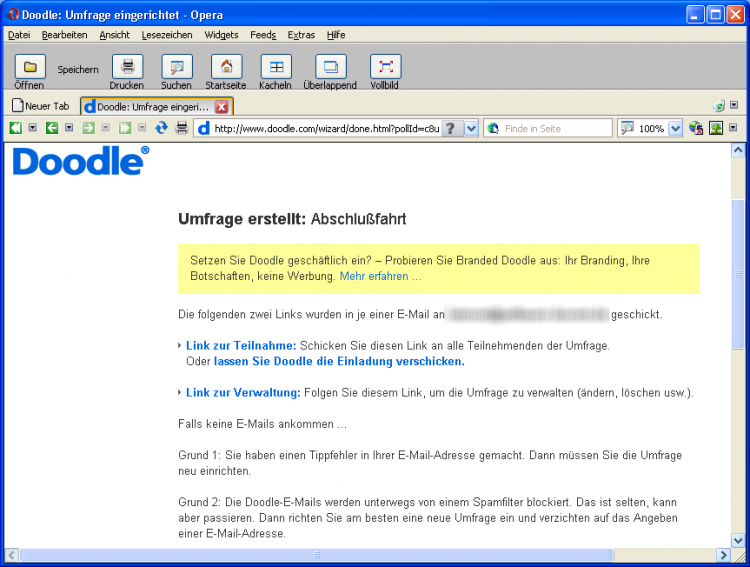Screen dimensions: 750x567
Task: Open Suchen search tool
Action: [177, 67]
